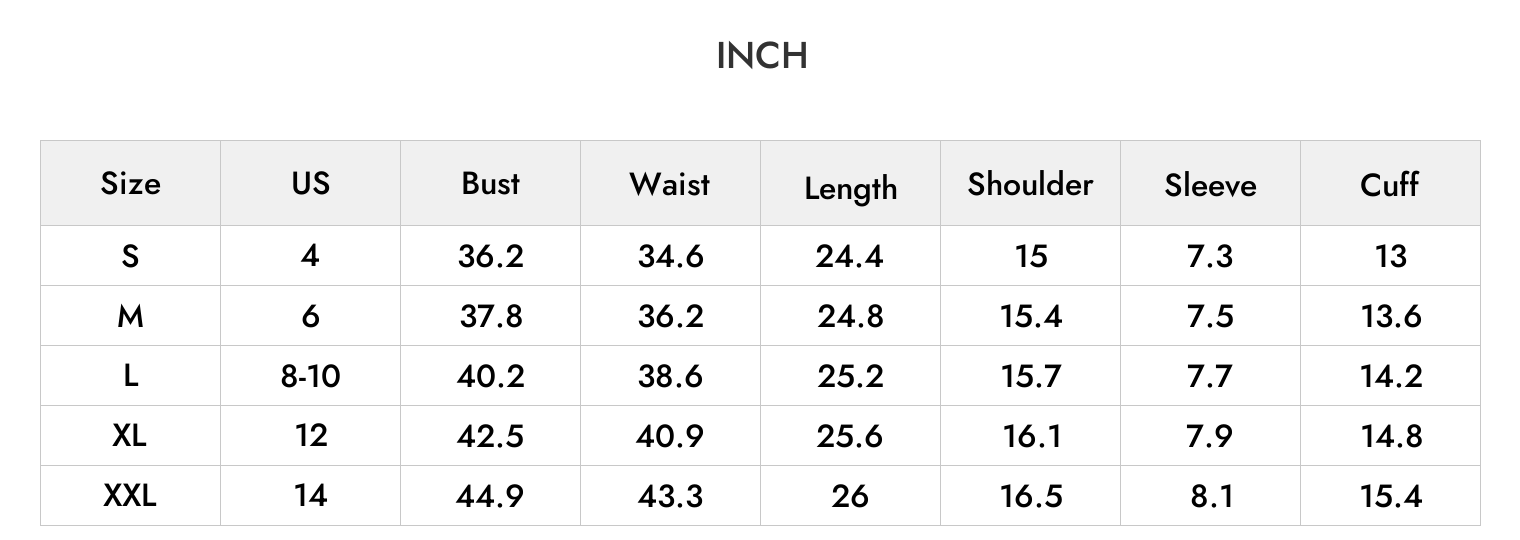
Task: Select the 8-10 US size cell
Action: pyautogui.click(x=310, y=376)
